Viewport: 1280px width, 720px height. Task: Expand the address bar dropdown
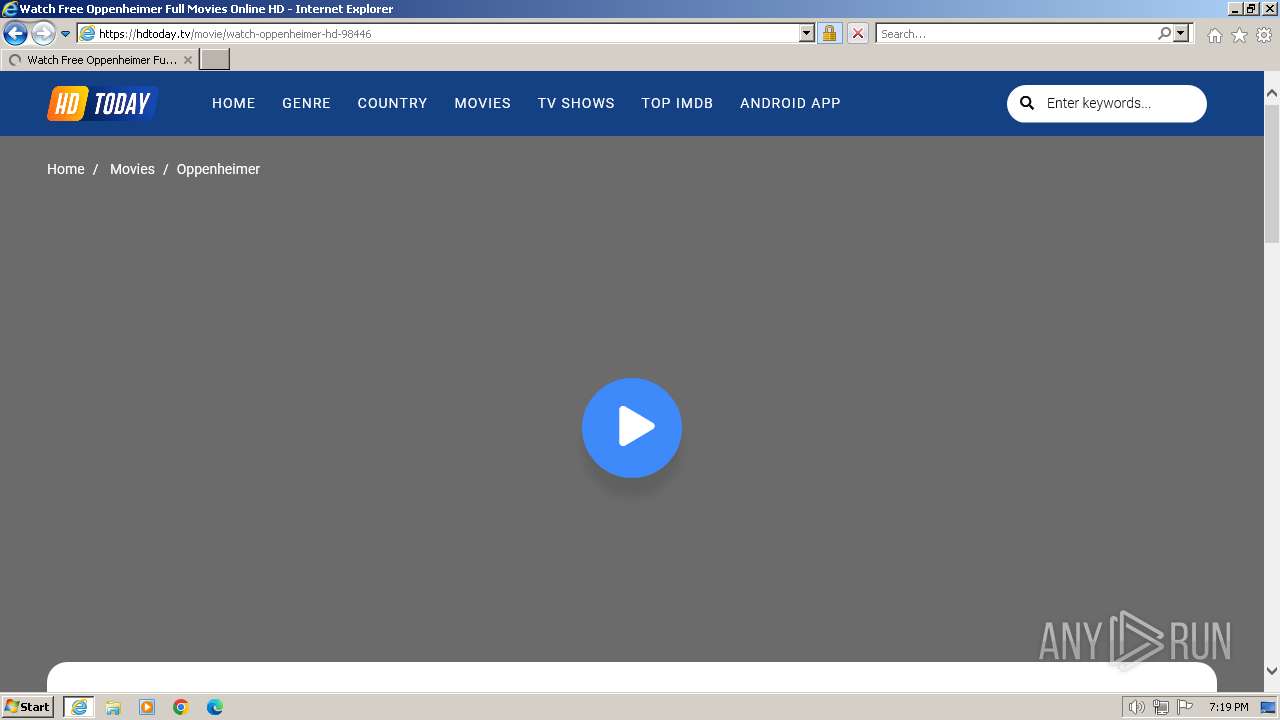point(807,33)
